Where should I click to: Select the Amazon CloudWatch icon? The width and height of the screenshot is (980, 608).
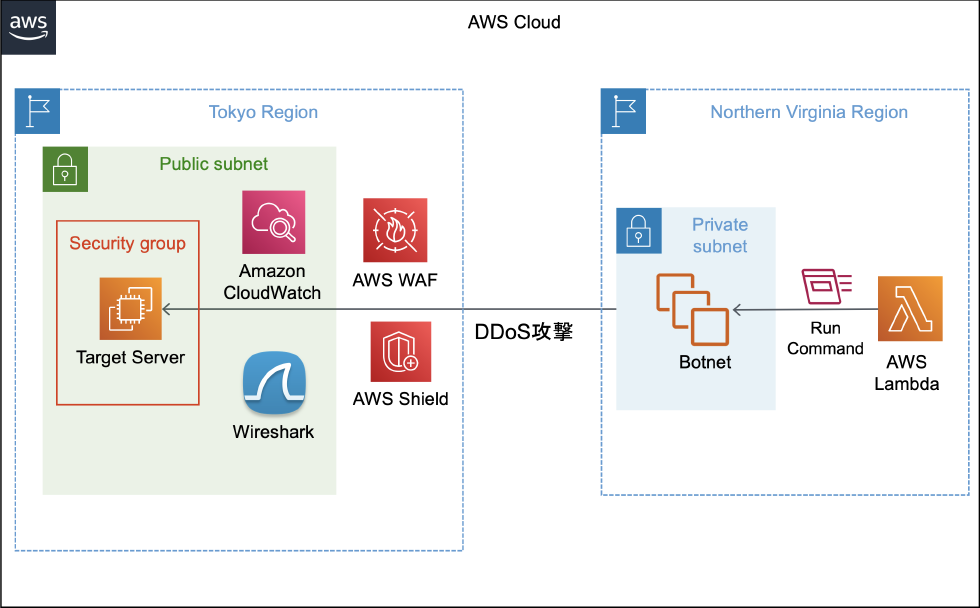(274, 222)
